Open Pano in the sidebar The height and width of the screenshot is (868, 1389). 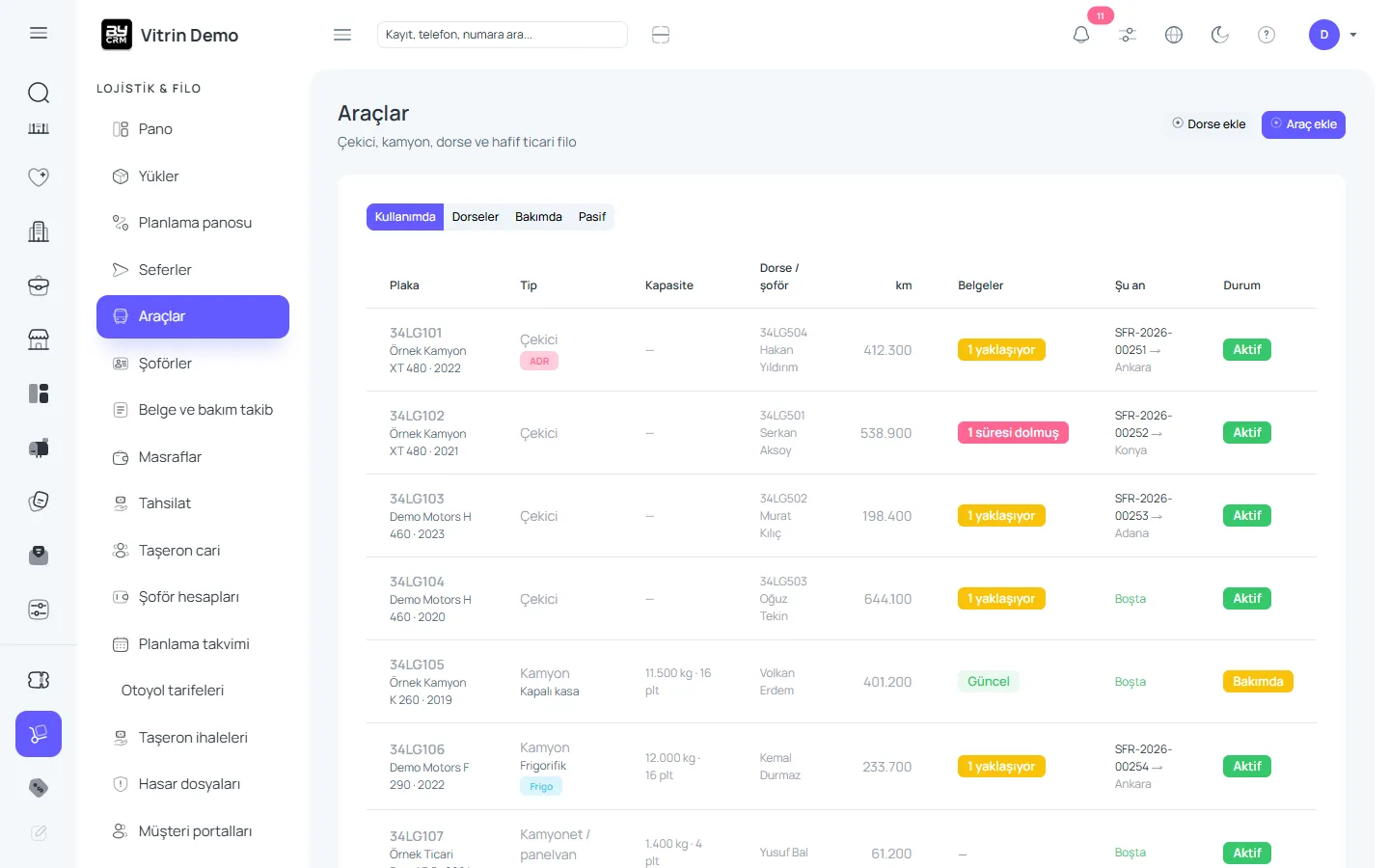click(193, 129)
